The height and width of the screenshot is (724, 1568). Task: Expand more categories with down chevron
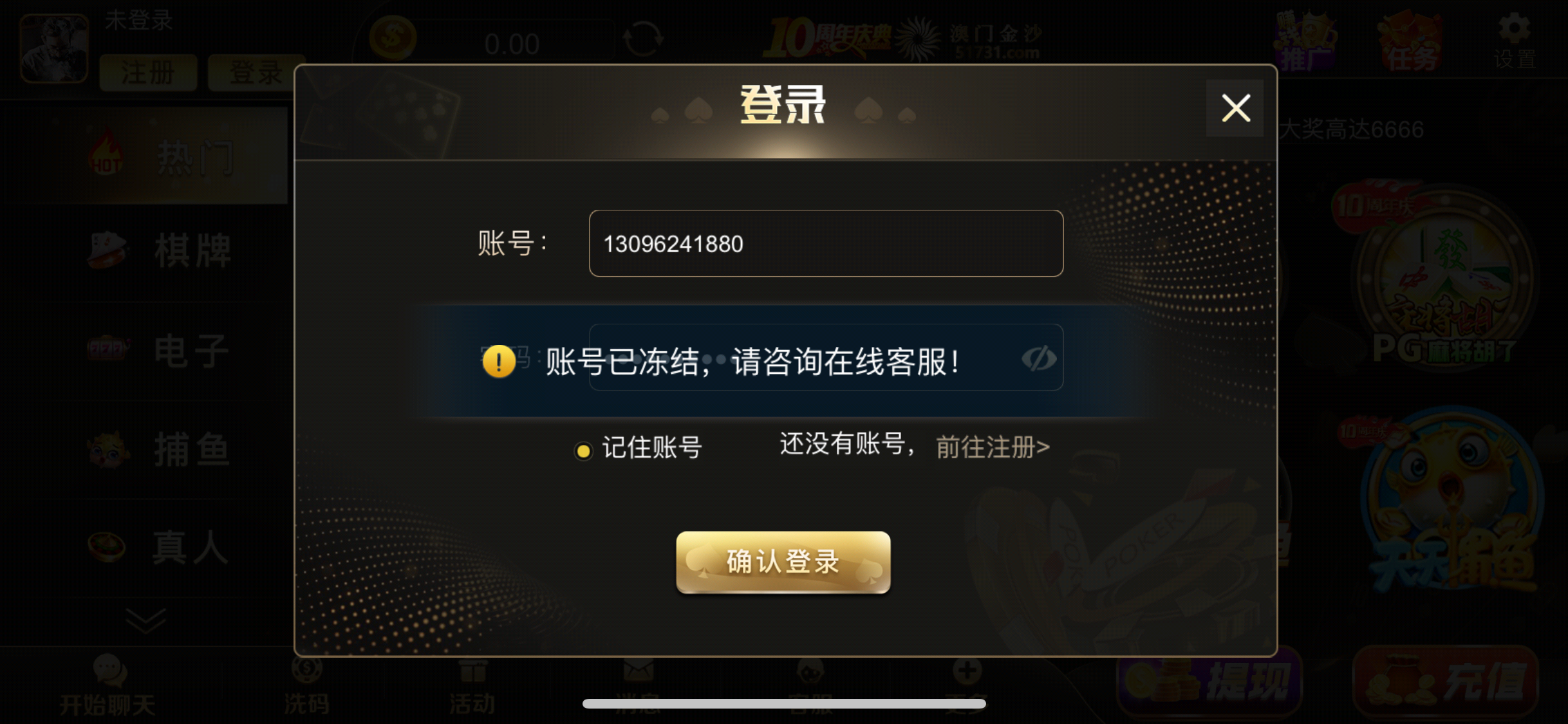[145, 620]
